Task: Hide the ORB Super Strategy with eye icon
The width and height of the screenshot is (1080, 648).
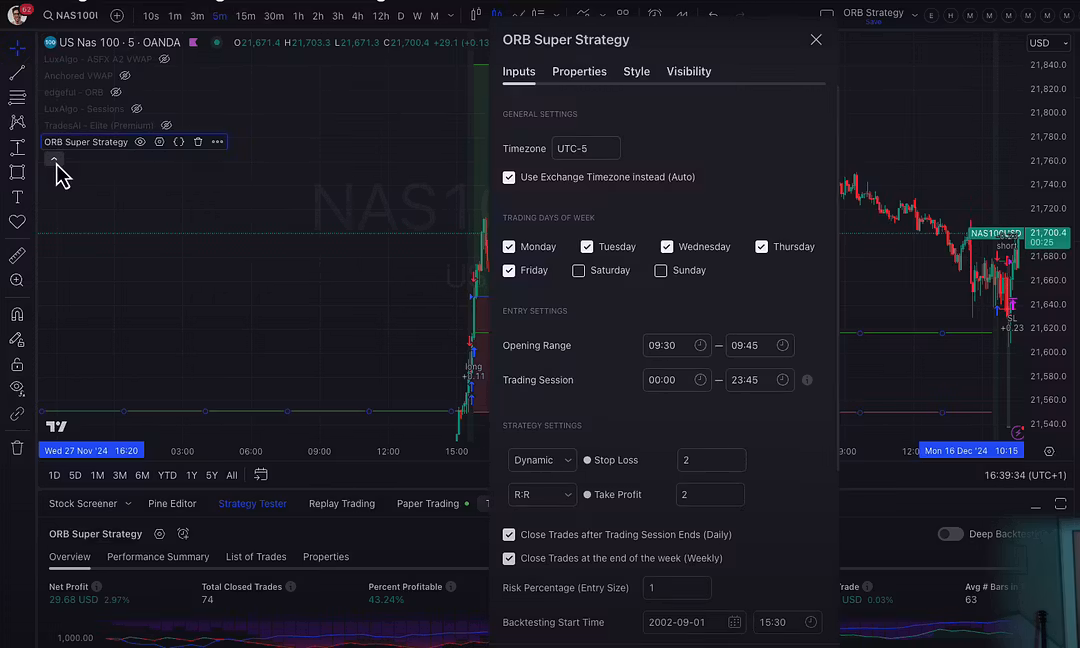Action: tap(140, 142)
